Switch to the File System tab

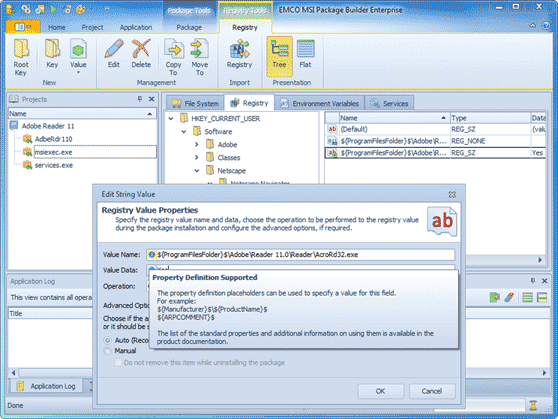[195, 103]
